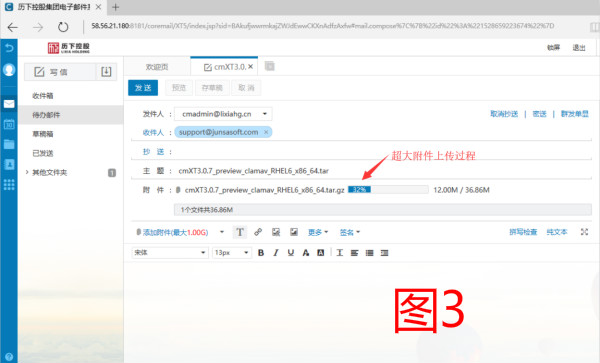Click the text alignment icon
This screenshot has width=600, height=363.
(354, 253)
